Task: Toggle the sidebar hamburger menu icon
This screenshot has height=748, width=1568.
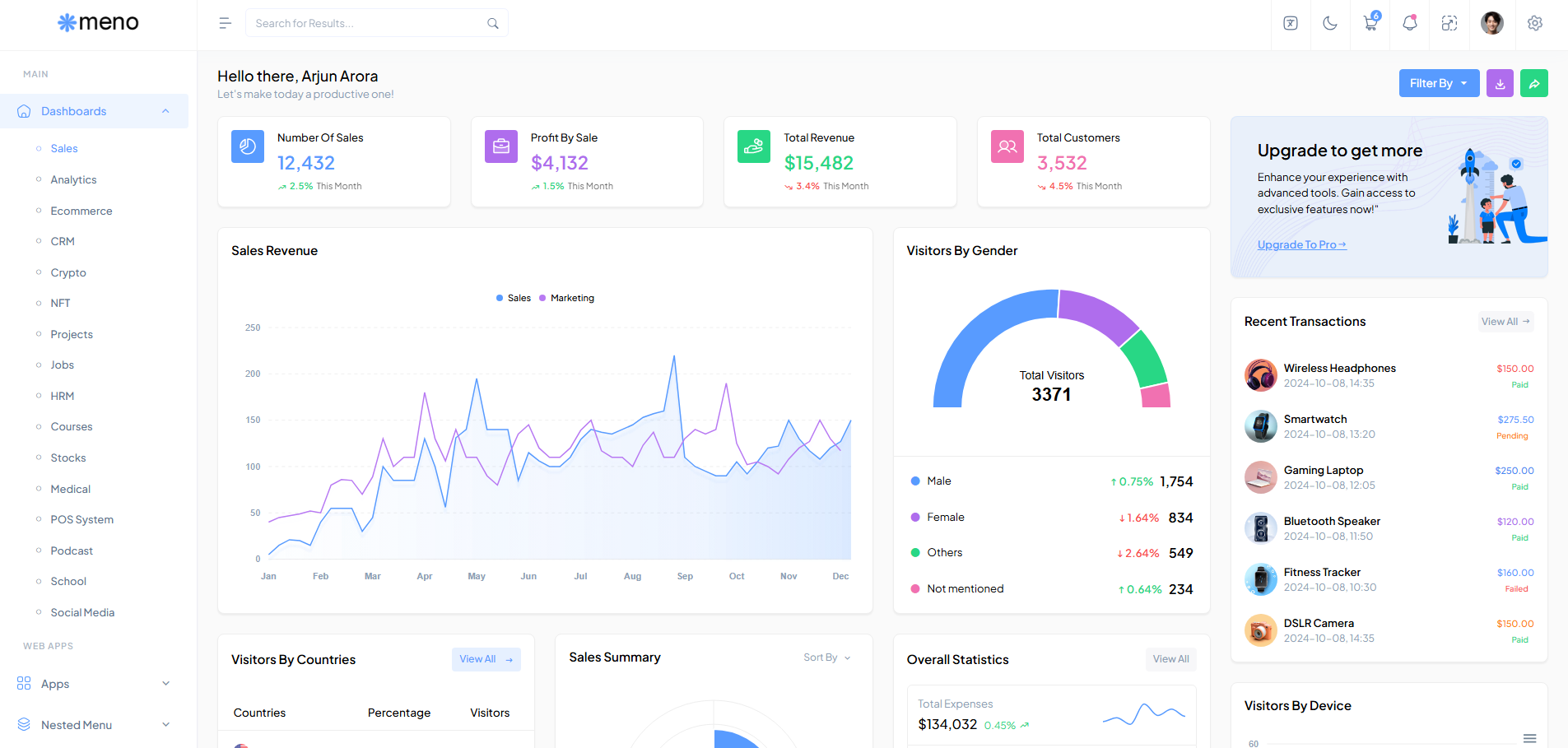Action: (x=225, y=23)
